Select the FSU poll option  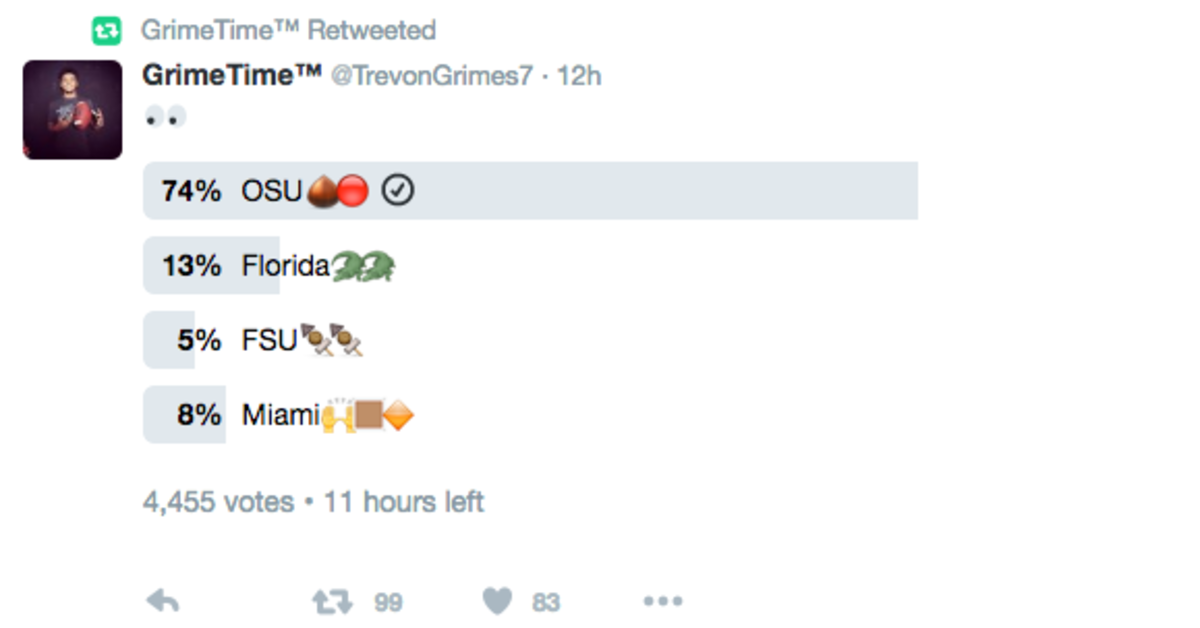tap(530, 340)
